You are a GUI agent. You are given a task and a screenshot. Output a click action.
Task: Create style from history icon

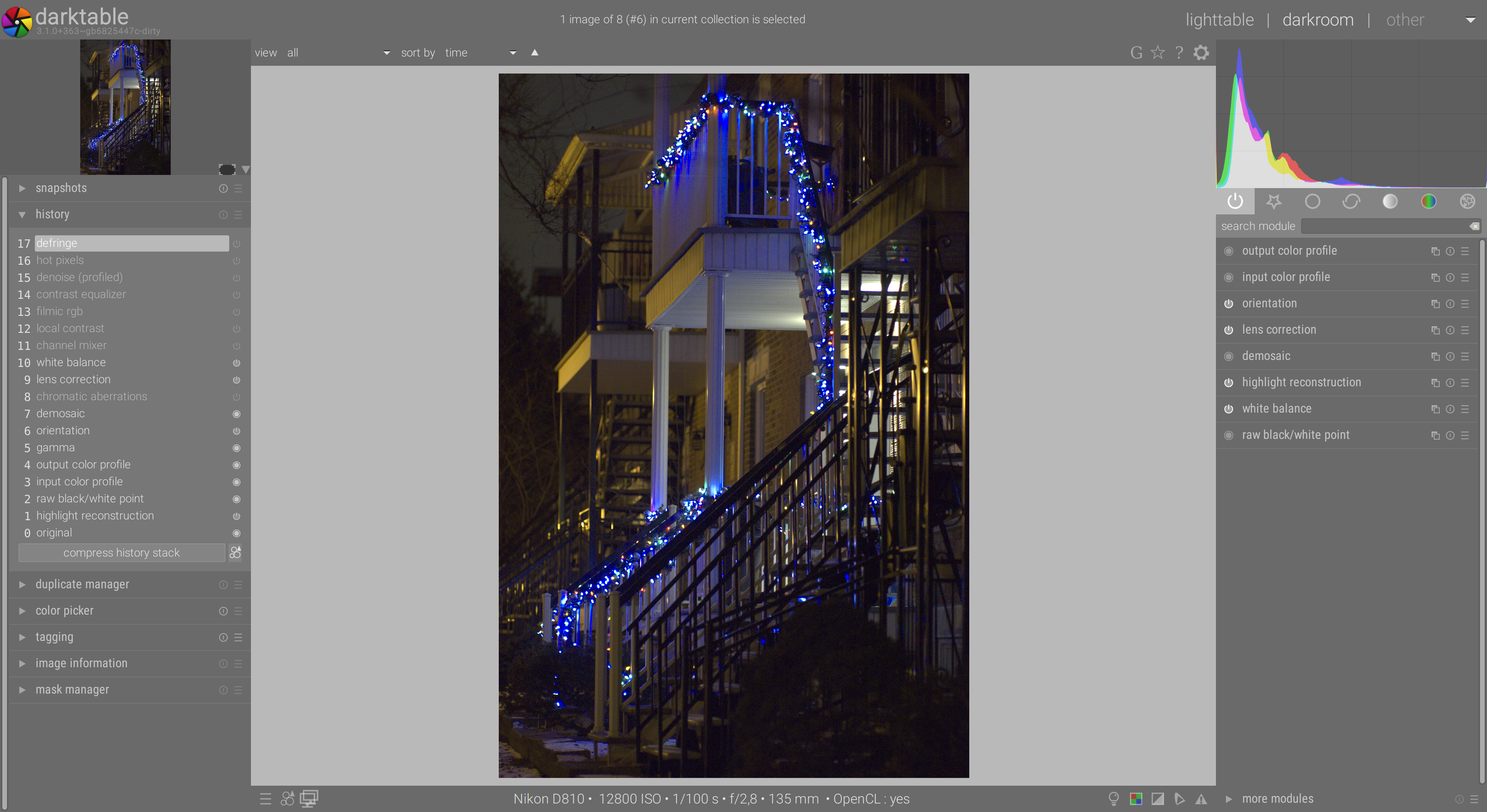pyautogui.click(x=235, y=552)
